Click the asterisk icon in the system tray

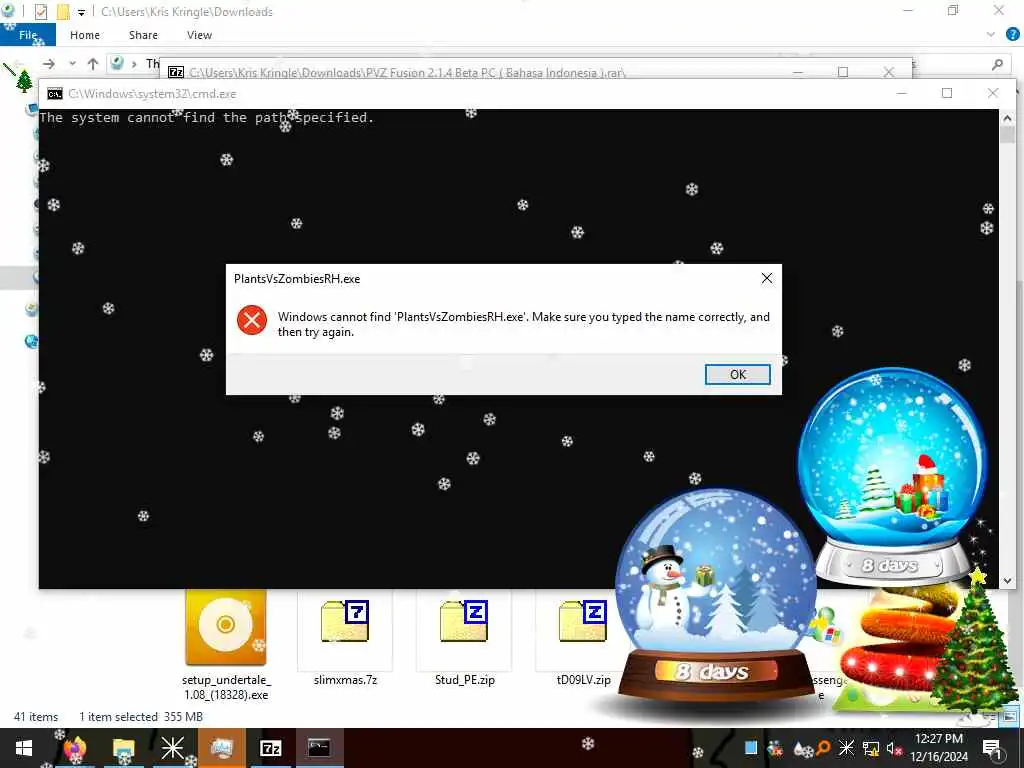pos(846,748)
